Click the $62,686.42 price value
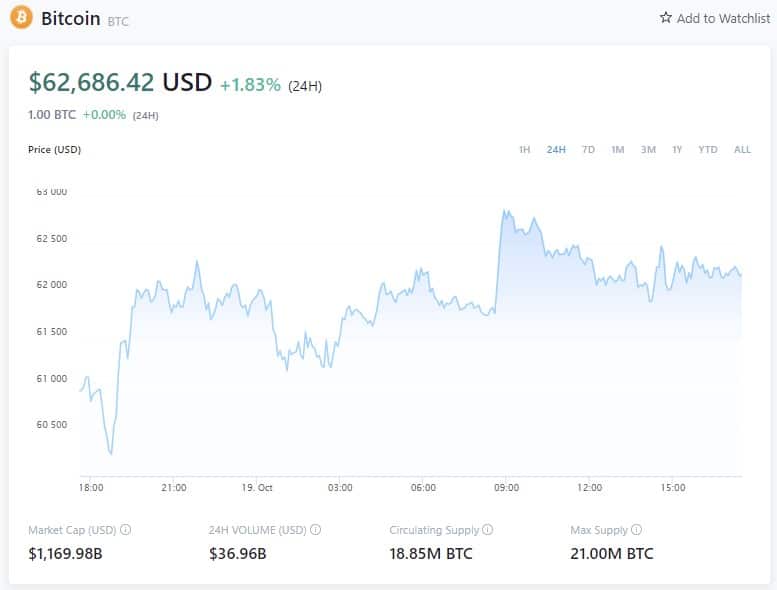The image size is (777, 590). (91, 82)
